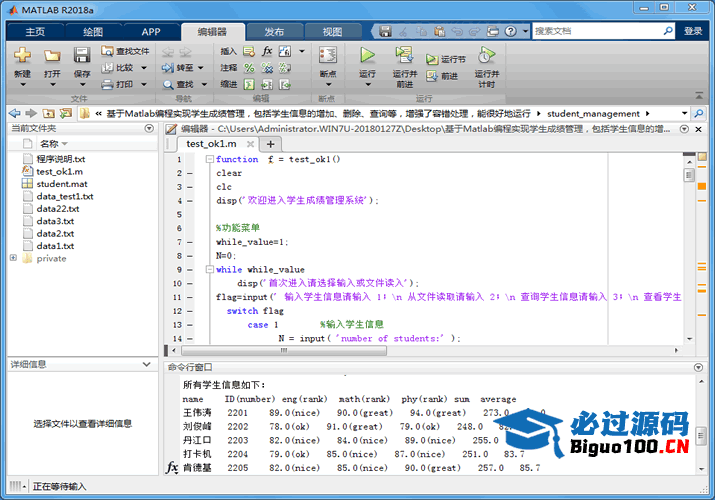Click the search documentation input field
Viewport: 715px width, 500px height.
click(x=598, y=31)
